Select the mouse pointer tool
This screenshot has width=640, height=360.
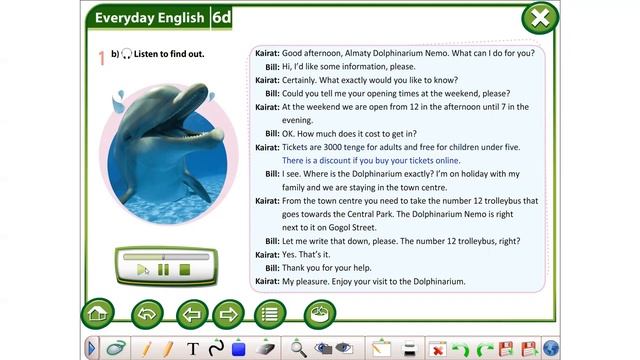tap(116, 348)
